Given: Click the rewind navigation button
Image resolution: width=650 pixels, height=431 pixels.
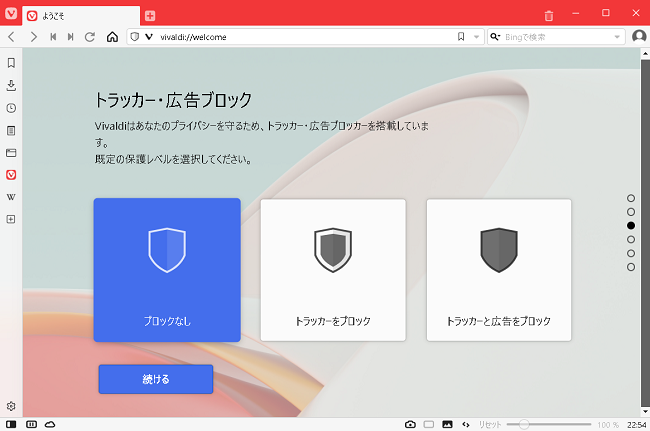Looking at the screenshot, I should click(x=53, y=37).
